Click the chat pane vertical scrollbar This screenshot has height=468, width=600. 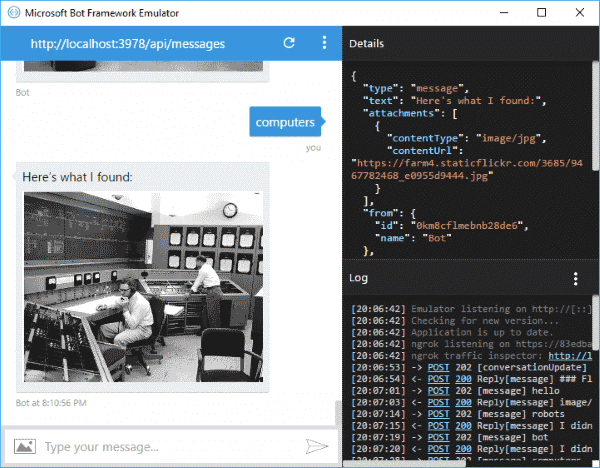(338, 413)
